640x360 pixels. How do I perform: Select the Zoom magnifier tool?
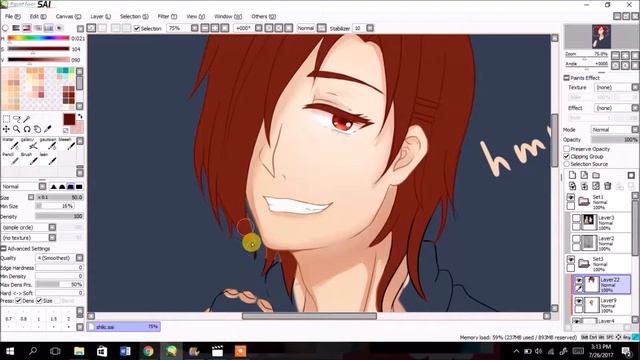(17, 129)
